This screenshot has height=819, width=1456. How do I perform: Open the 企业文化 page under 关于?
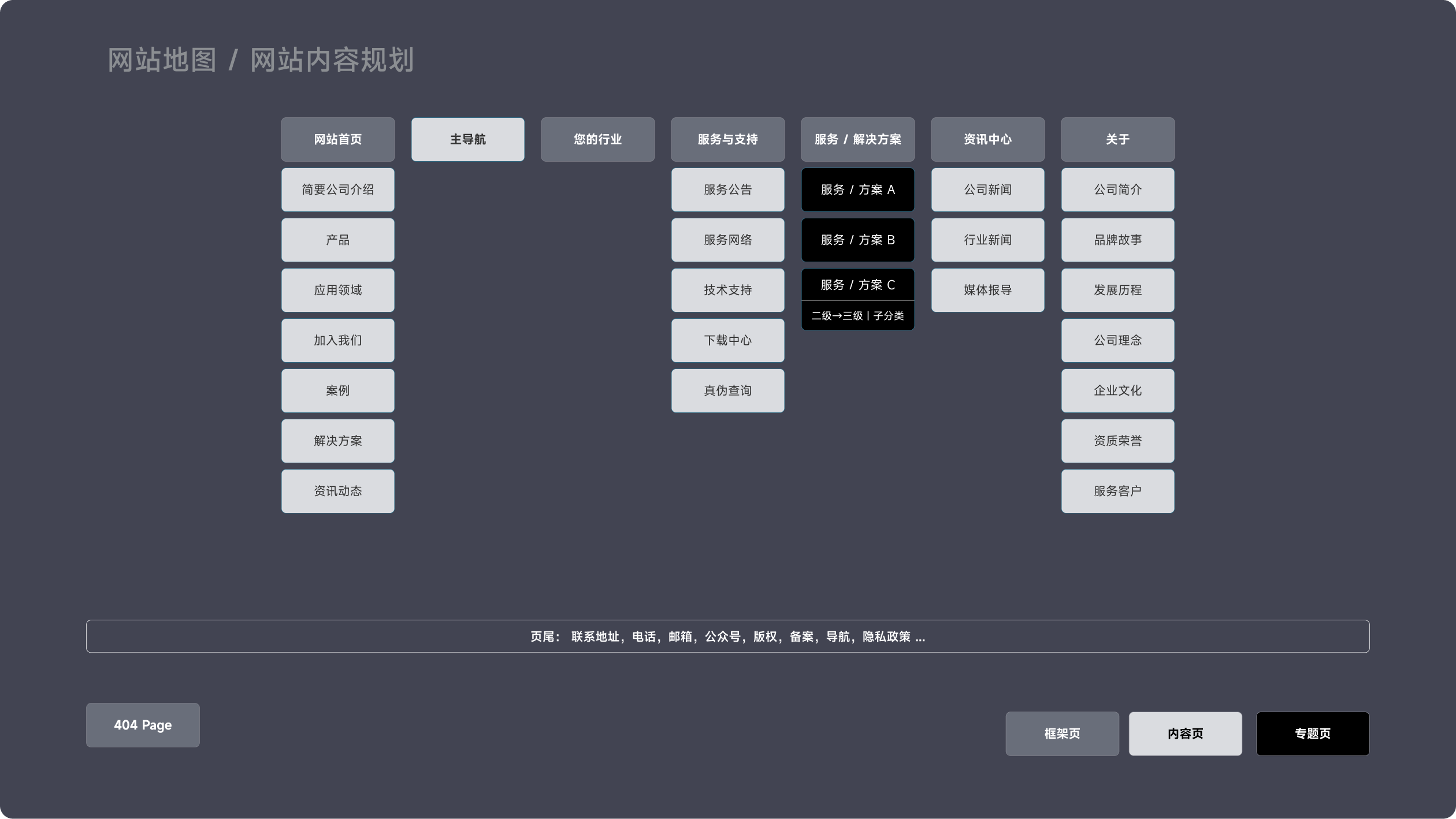pyautogui.click(x=1117, y=390)
